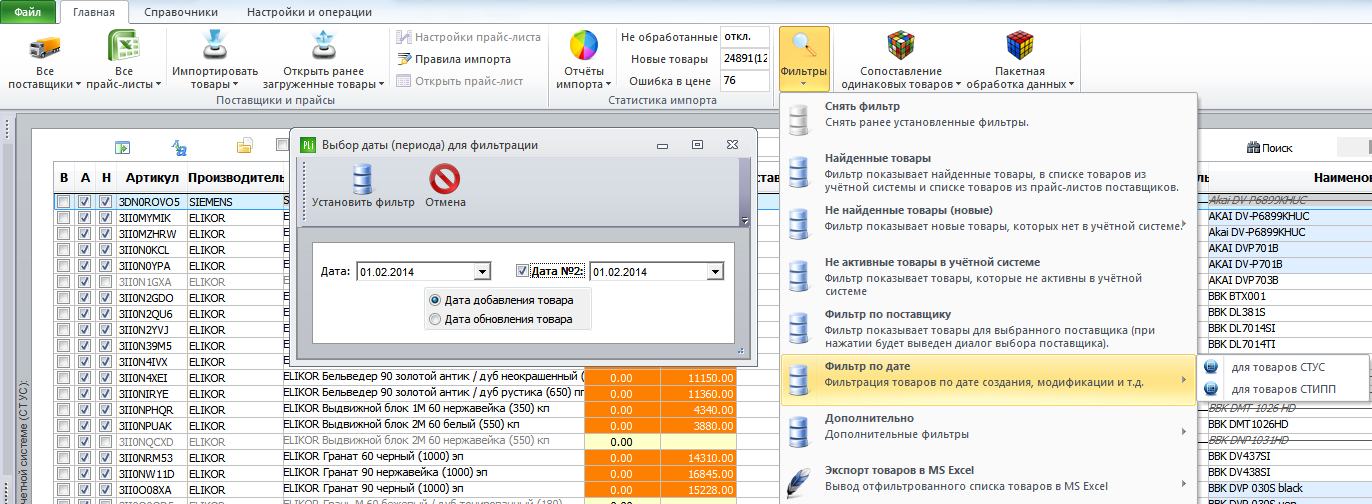The width and height of the screenshot is (1372, 504).
Task: Select Дата добавления товара radio option
Action: coord(434,300)
